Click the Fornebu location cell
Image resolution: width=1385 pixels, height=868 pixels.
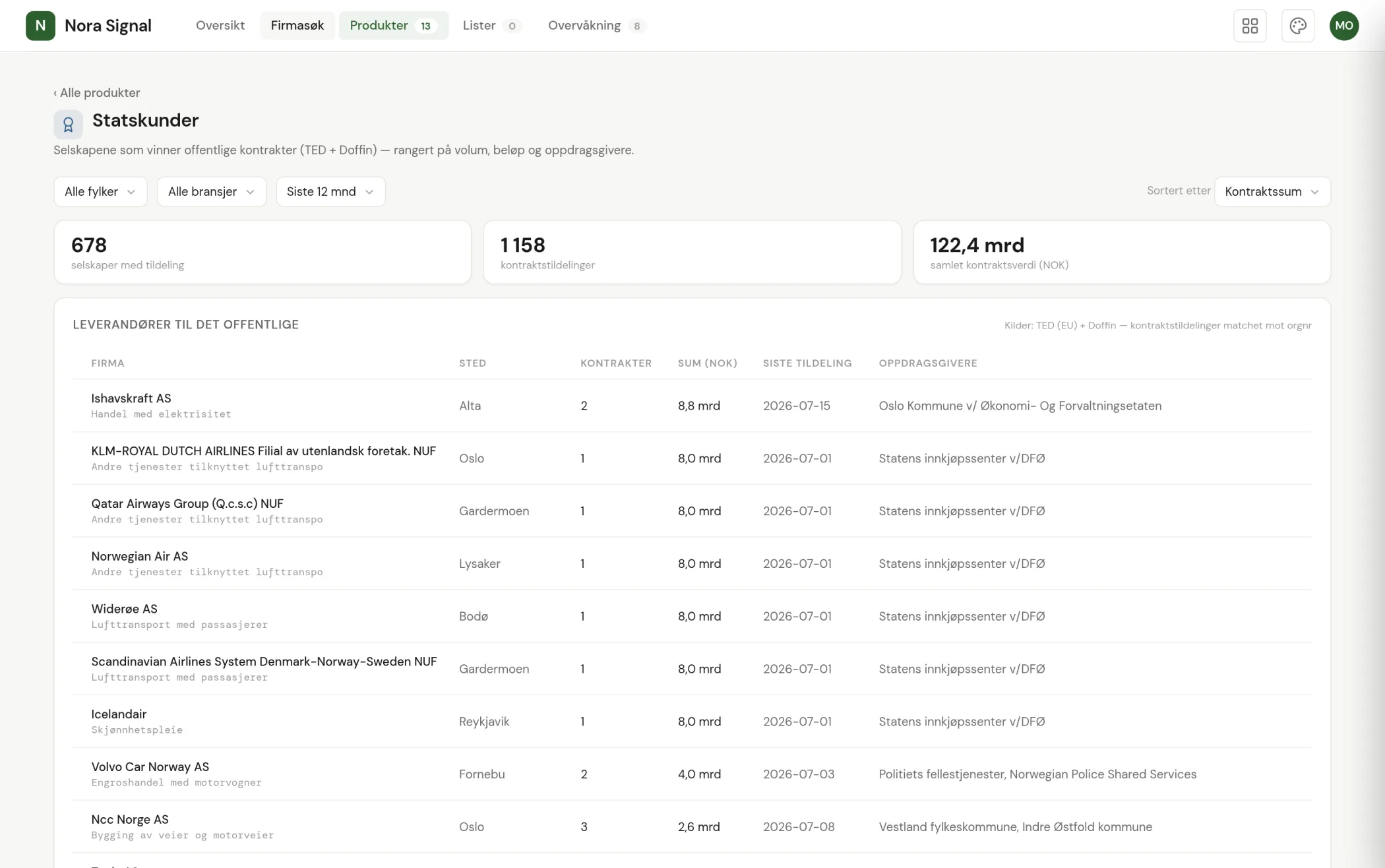coord(482,774)
